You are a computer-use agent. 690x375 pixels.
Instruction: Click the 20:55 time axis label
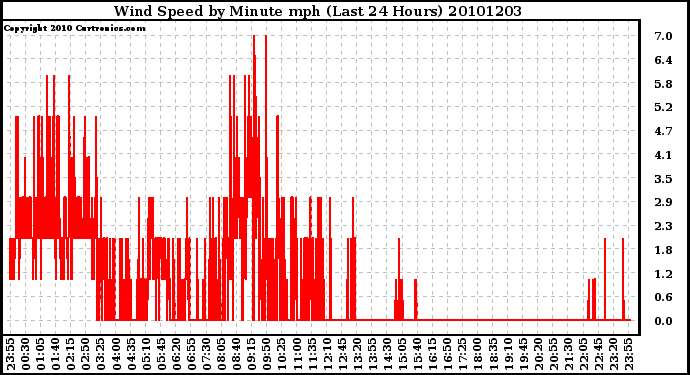(553, 355)
